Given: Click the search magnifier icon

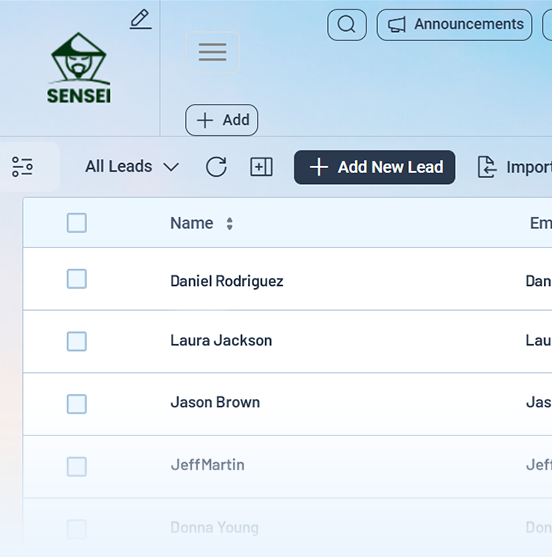Looking at the screenshot, I should coord(347,25).
